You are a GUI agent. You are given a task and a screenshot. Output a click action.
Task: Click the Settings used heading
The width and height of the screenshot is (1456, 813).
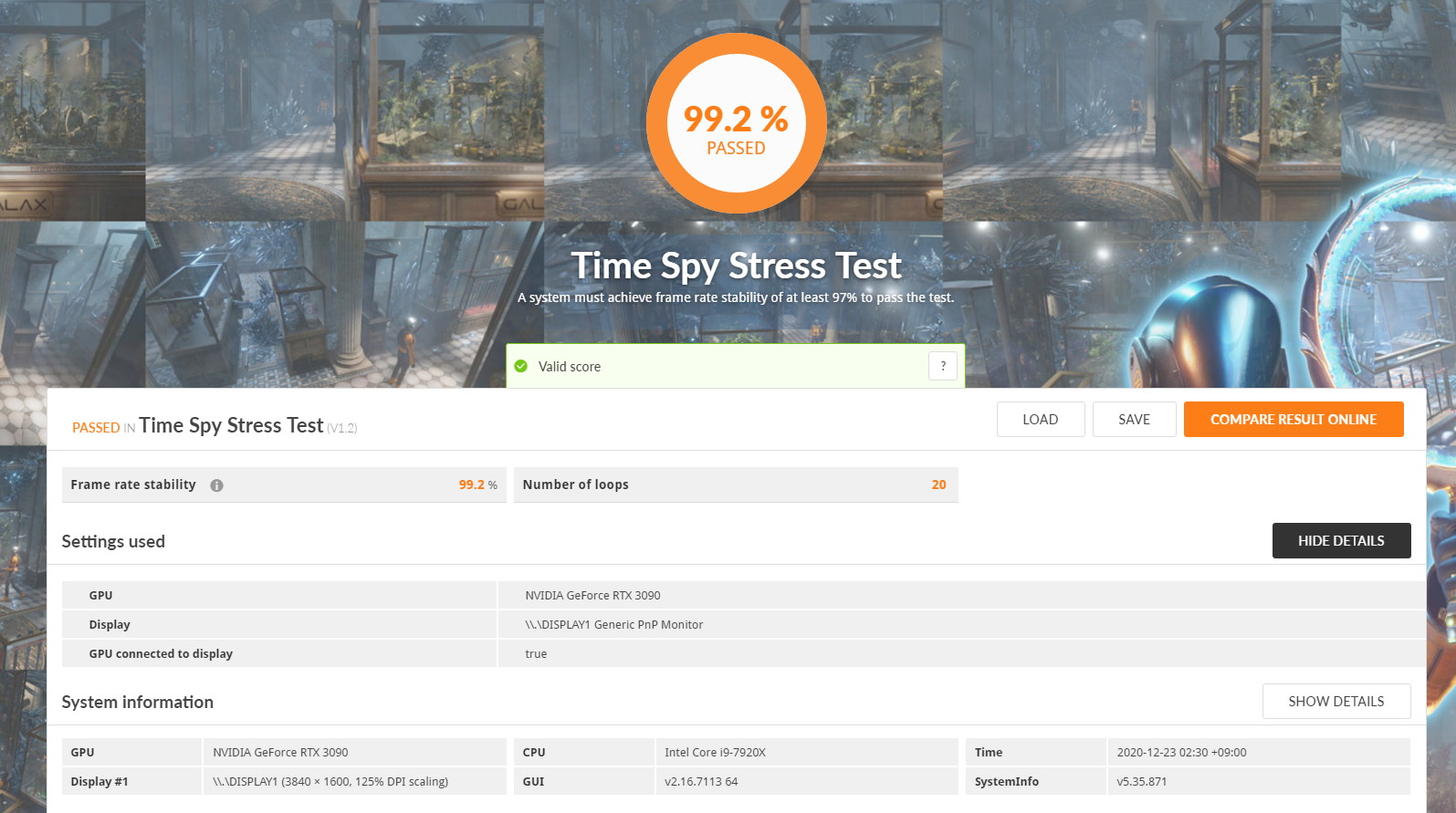(x=113, y=541)
